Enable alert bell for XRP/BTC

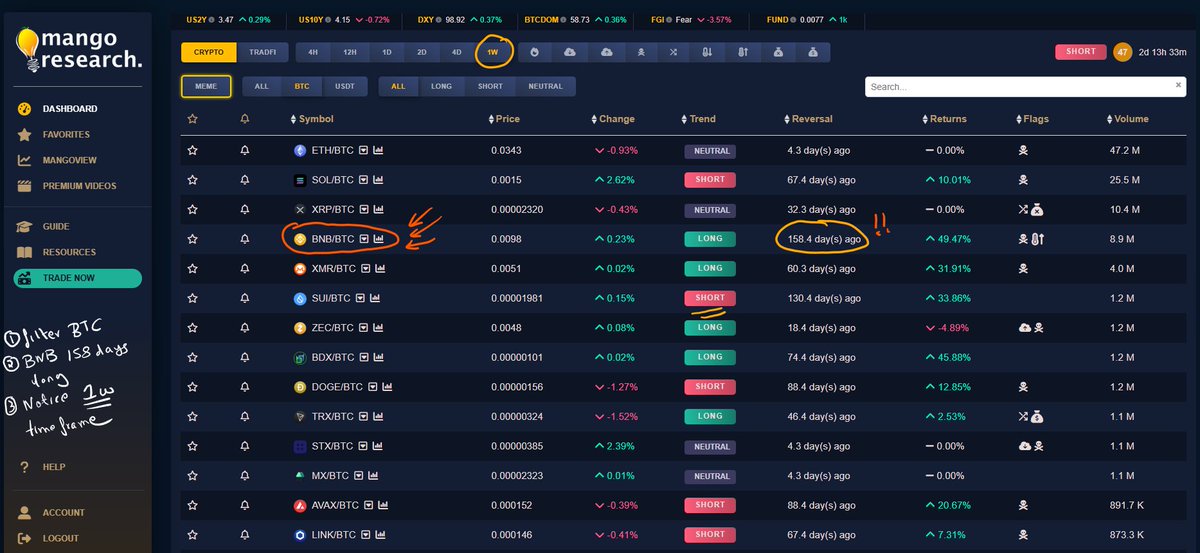pos(245,210)
